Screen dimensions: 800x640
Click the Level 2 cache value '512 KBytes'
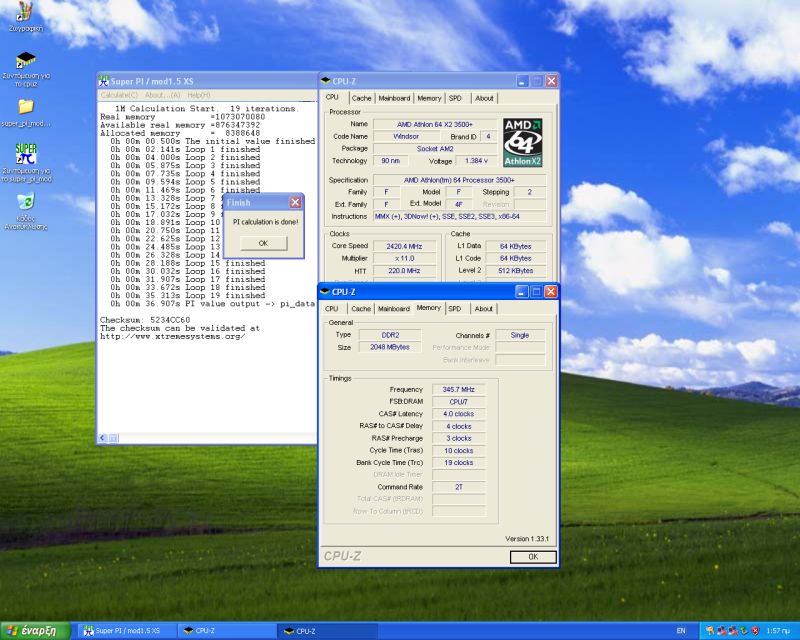(515, 270)
